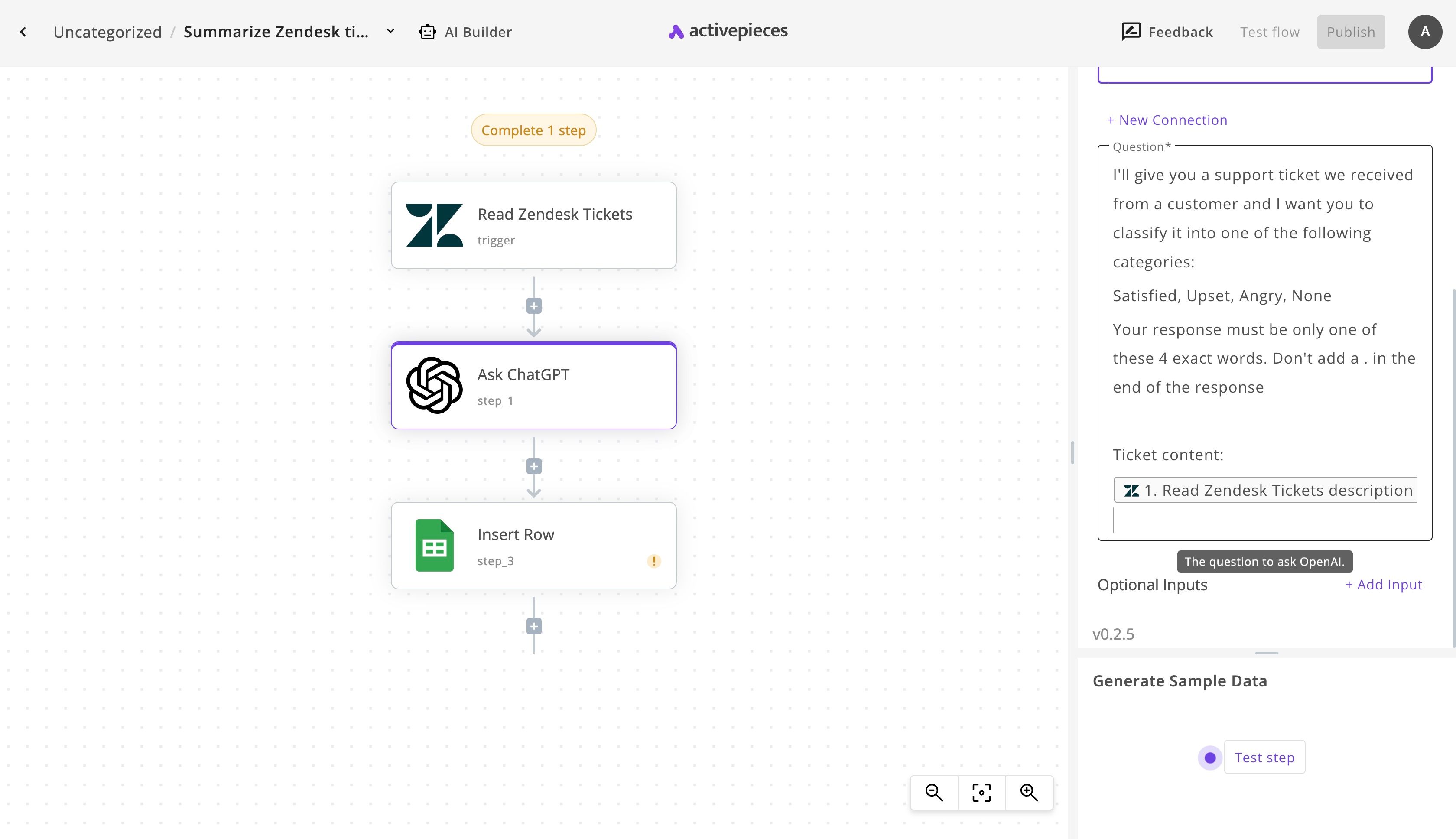This screenshot has height=839, width=1456.
Task: Add a New Connection
Action: (1167, 120)
